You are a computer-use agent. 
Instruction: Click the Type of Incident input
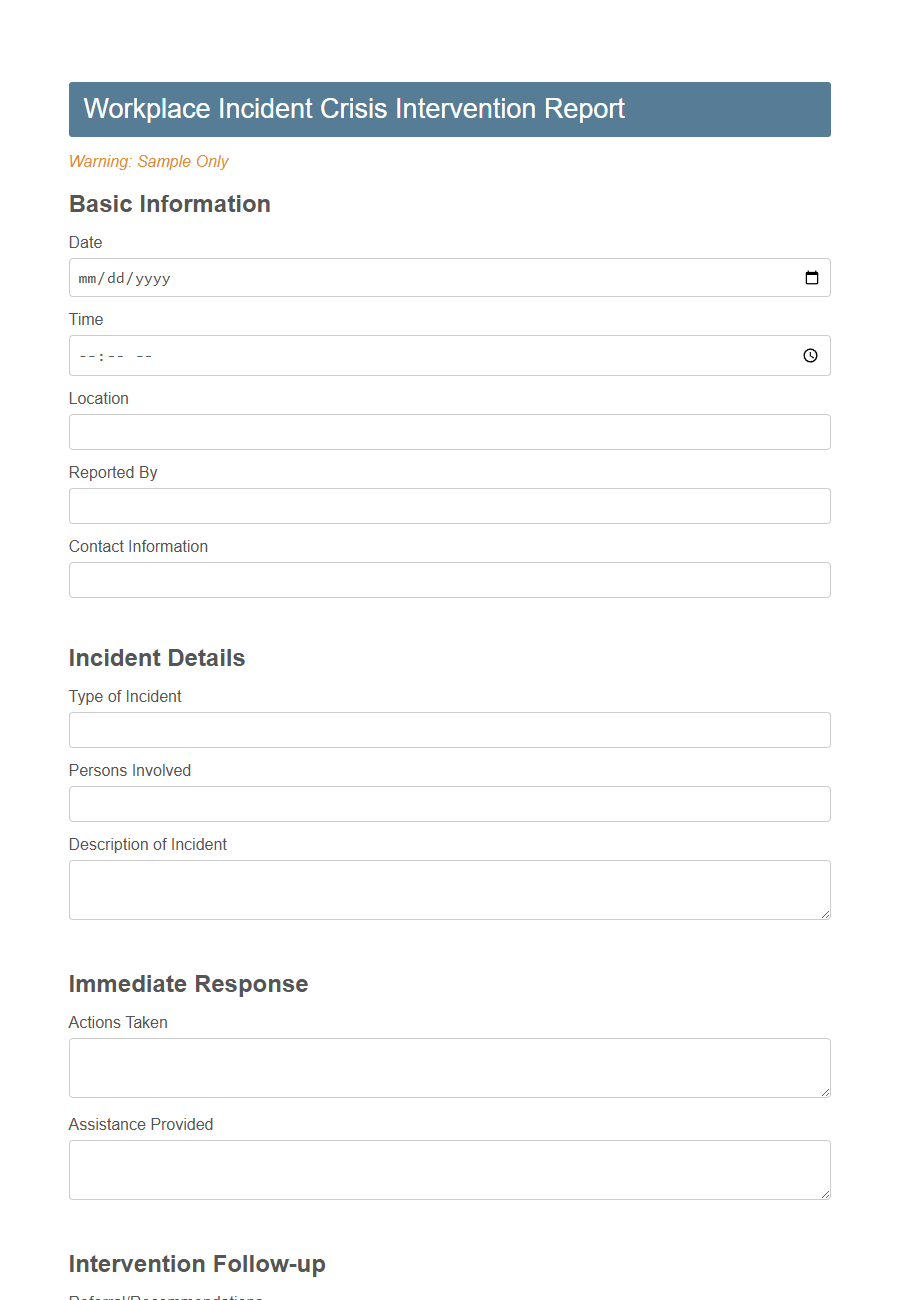[449, 730]
